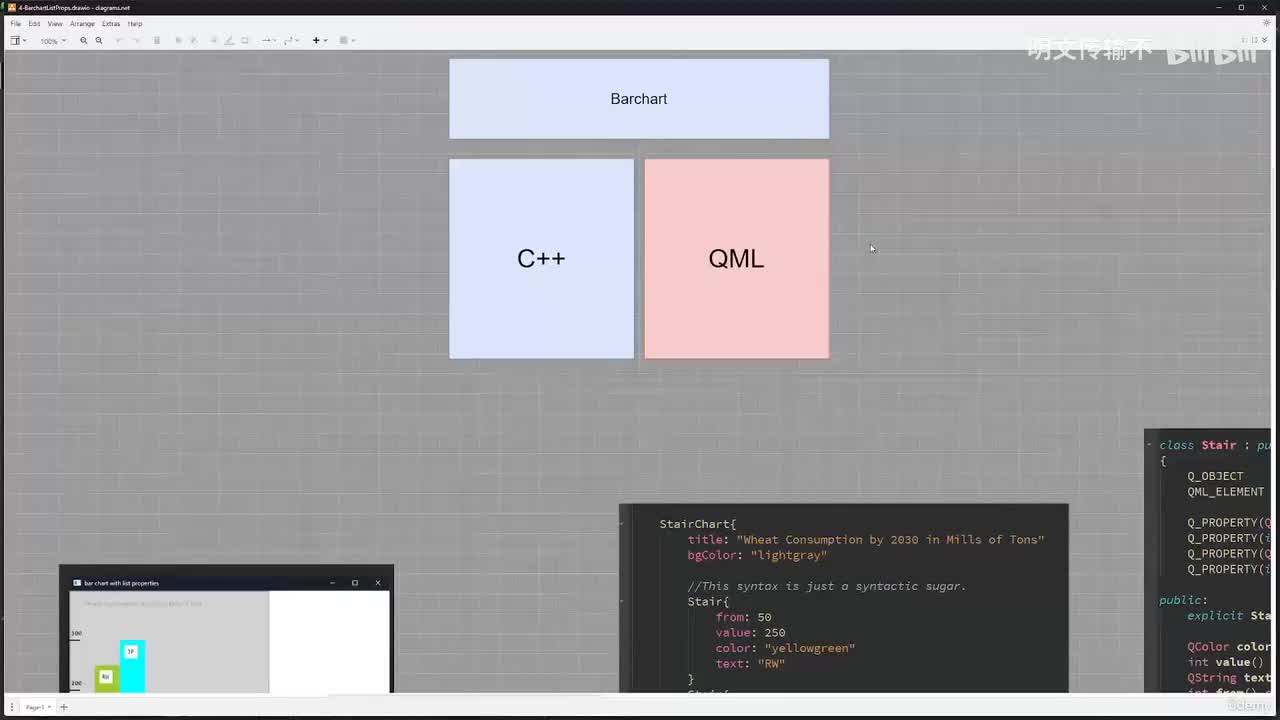Select the pink QML box

point(737,259)
